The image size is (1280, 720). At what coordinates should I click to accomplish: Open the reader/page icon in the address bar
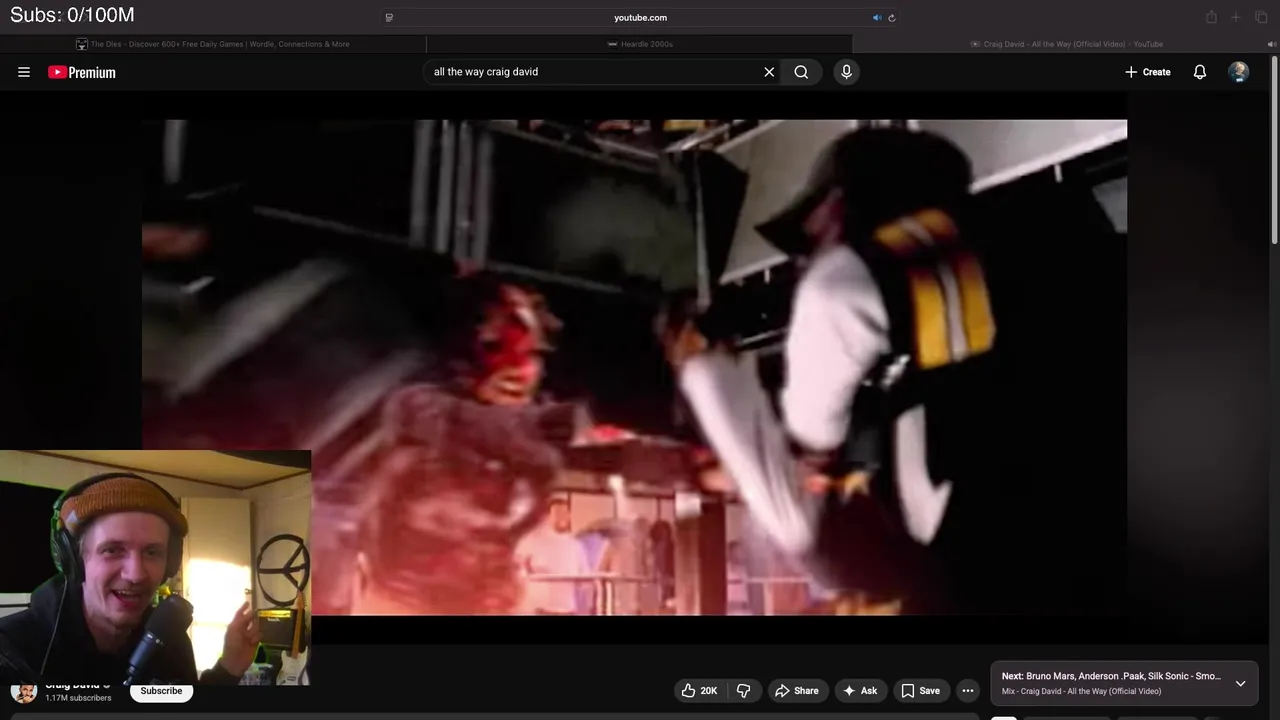click(x=389, y=17)
